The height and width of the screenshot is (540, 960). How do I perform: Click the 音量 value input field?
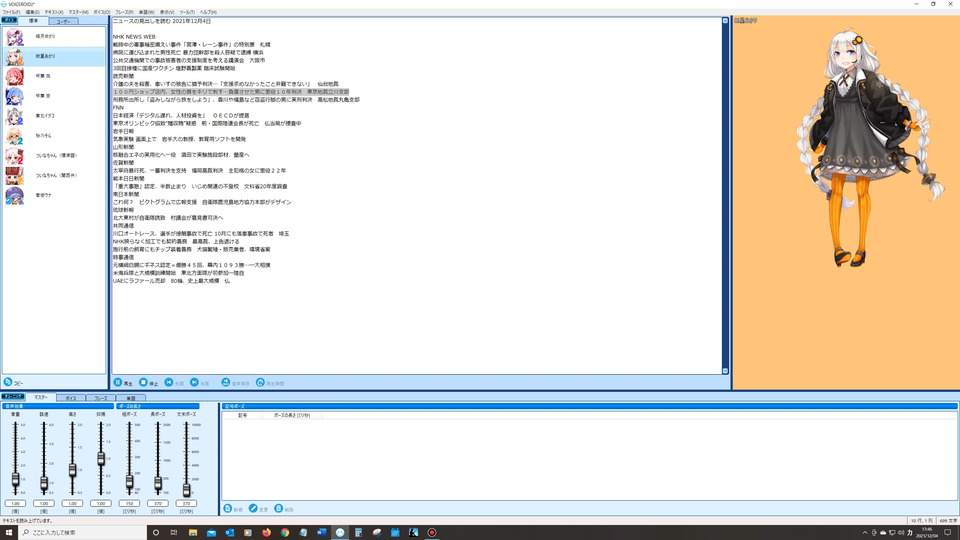15,503
